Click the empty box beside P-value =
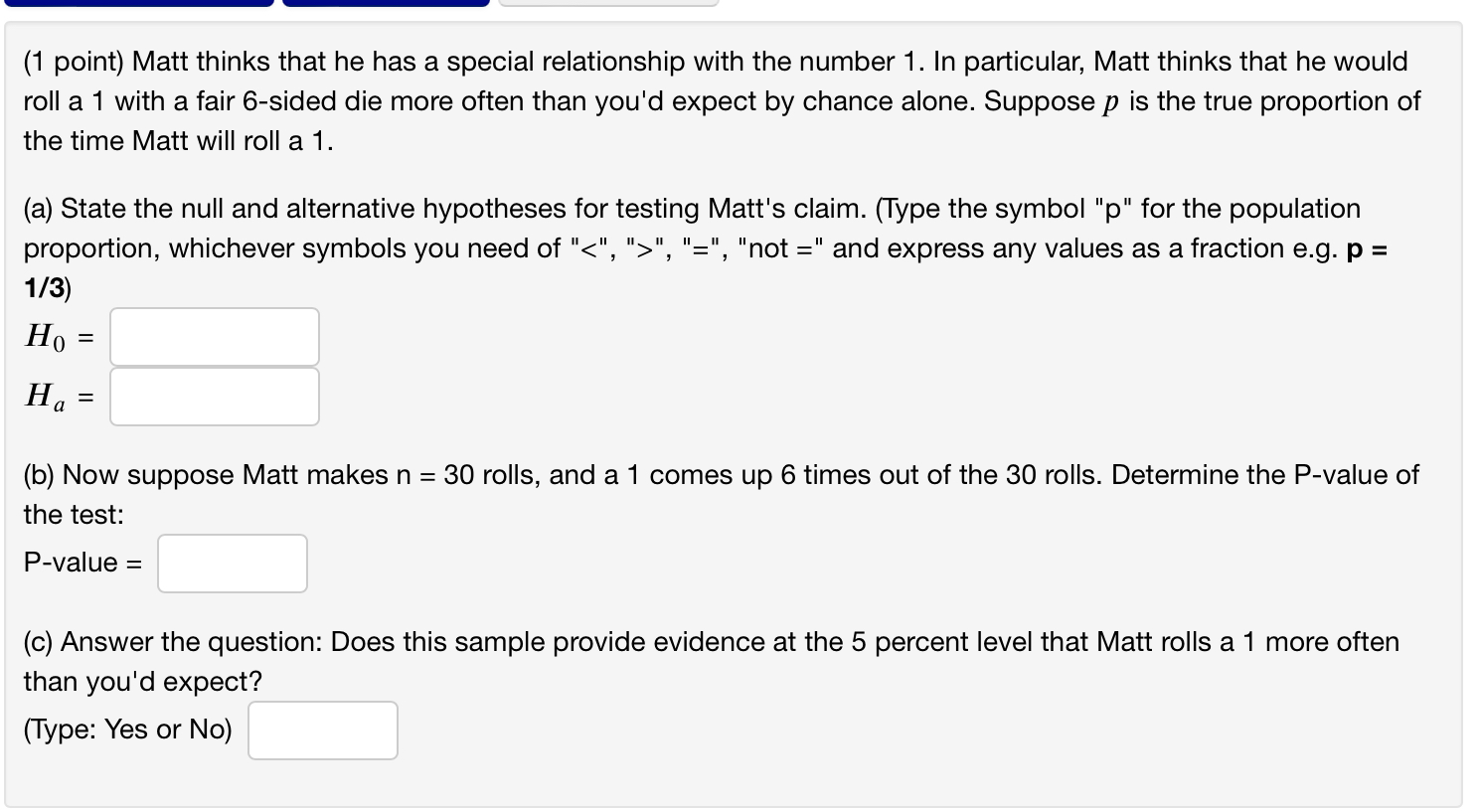Image resolution: width=1479 pixels, height=812 pixels. click(x=231, y=563)
